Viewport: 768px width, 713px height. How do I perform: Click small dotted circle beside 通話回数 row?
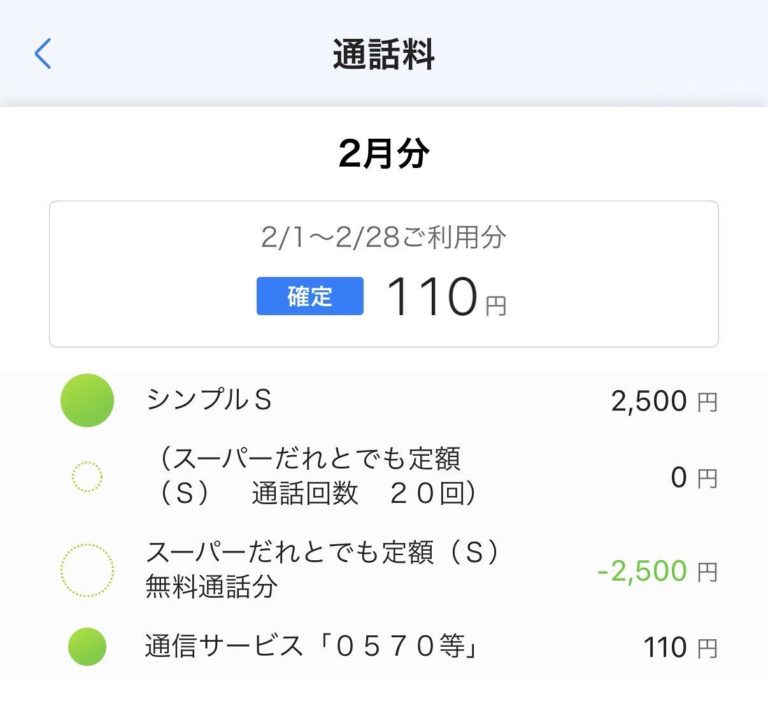(87, 477)
